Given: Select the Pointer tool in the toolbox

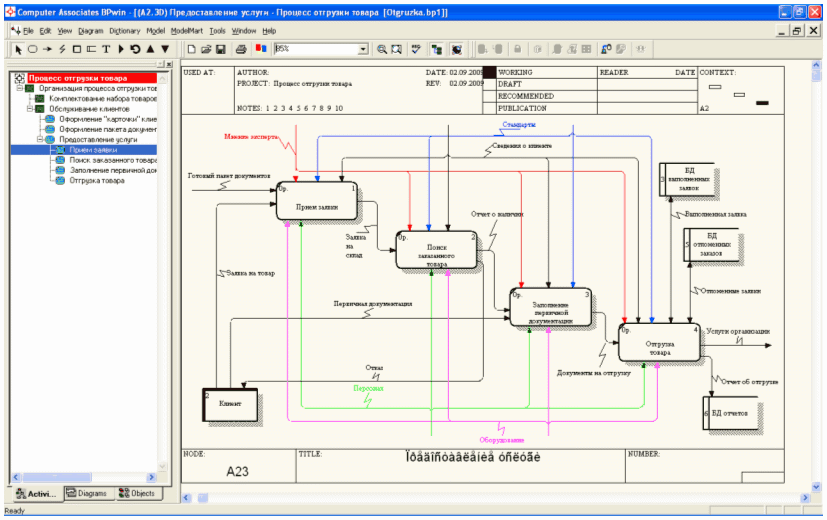Looking at the screenshot, I should coord(17,48).
